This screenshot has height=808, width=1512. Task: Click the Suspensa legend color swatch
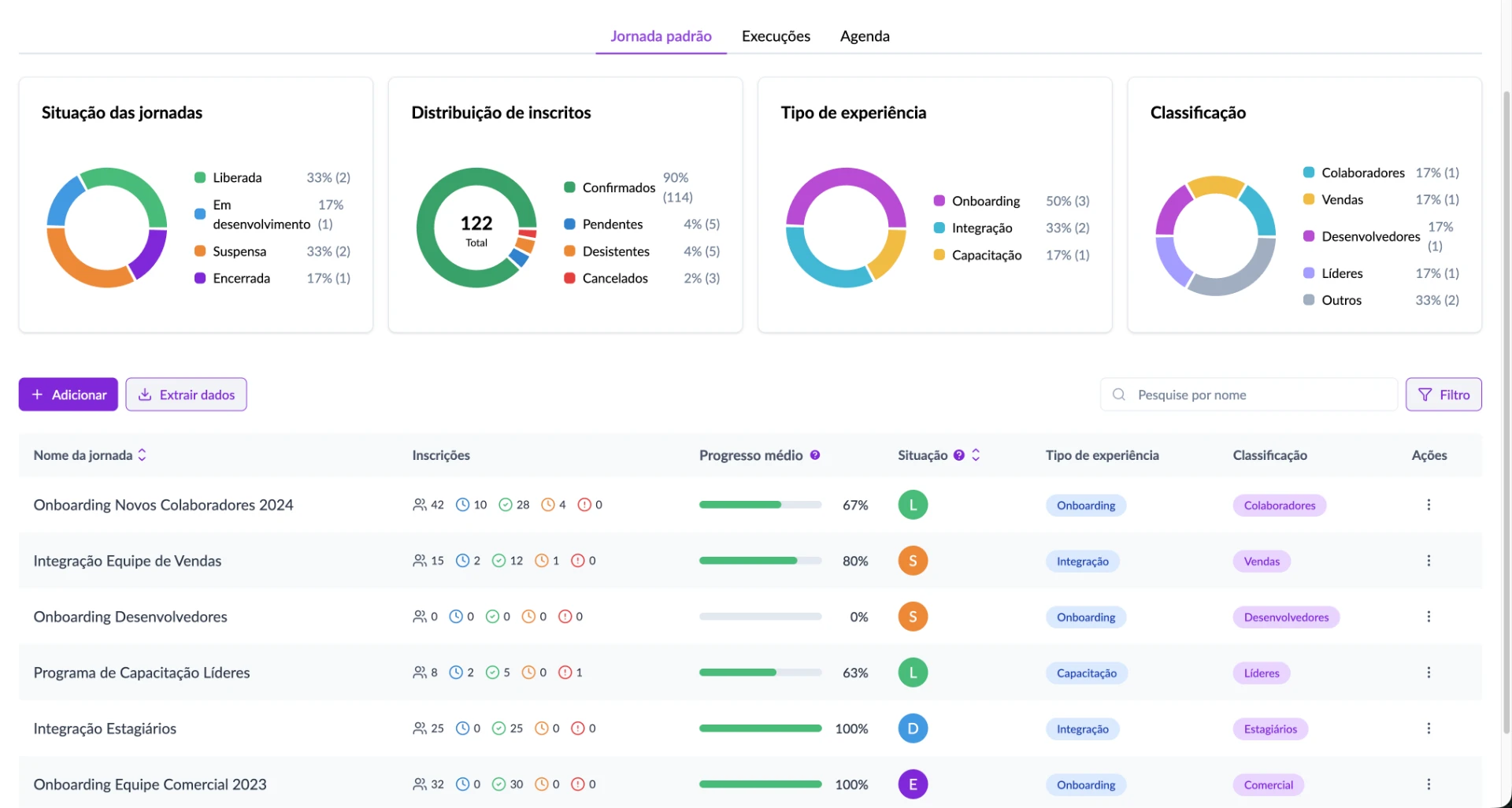[200, 251]
